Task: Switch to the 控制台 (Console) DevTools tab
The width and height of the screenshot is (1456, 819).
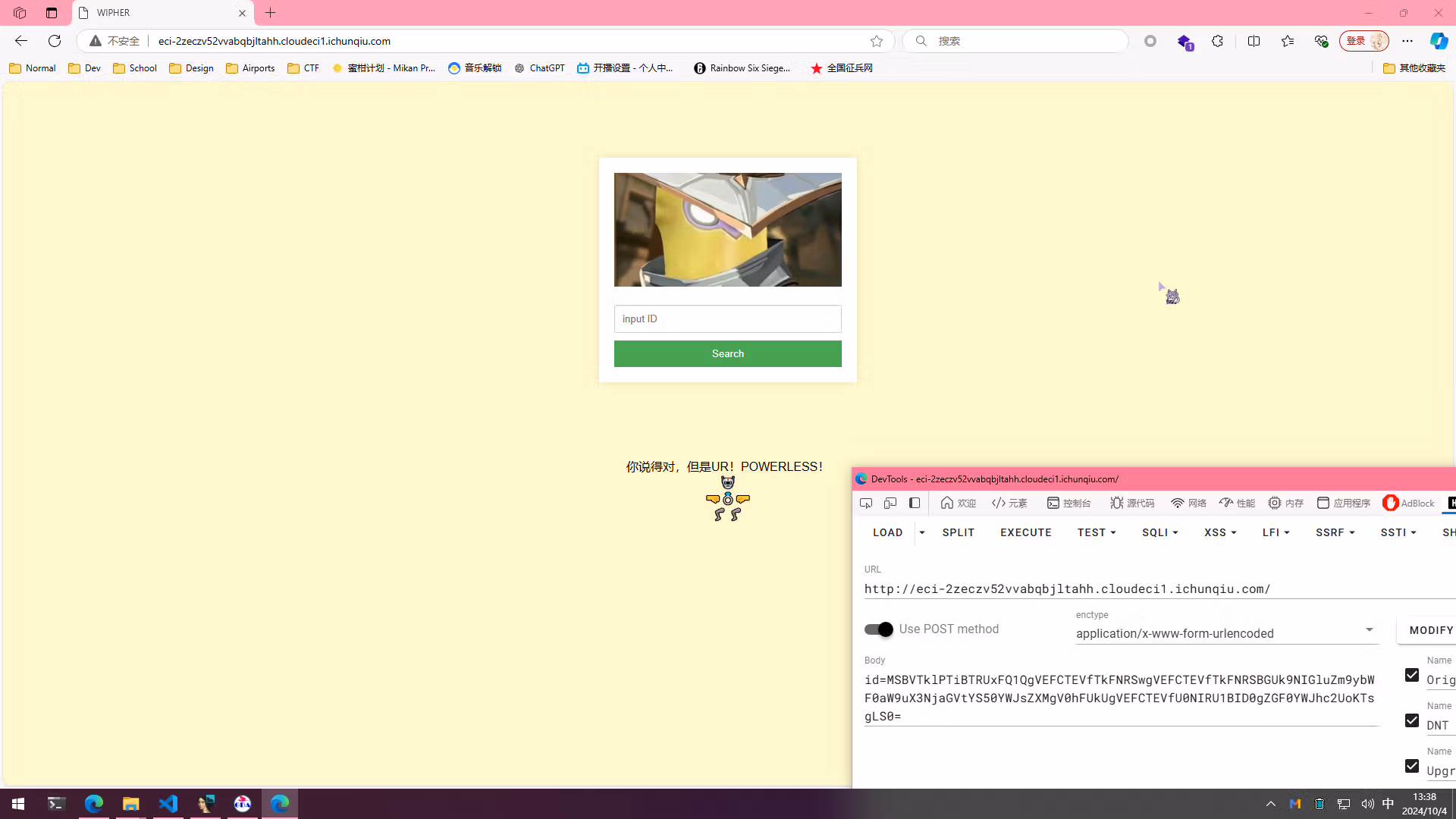Action: (1068, 503)
